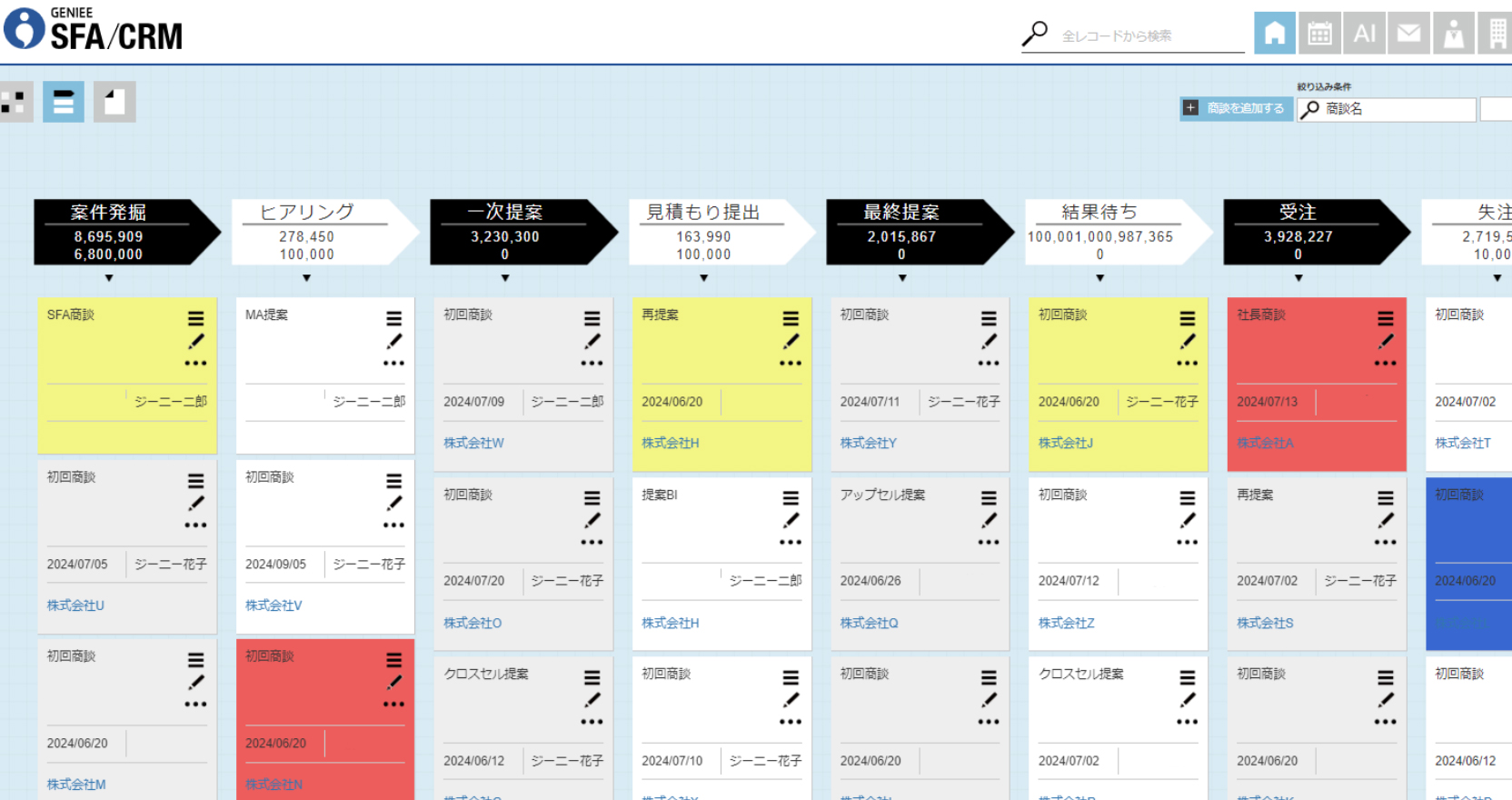
Task: Edit the アップセル提案 card with pencil icon
Action: click(x=989, y=521)
